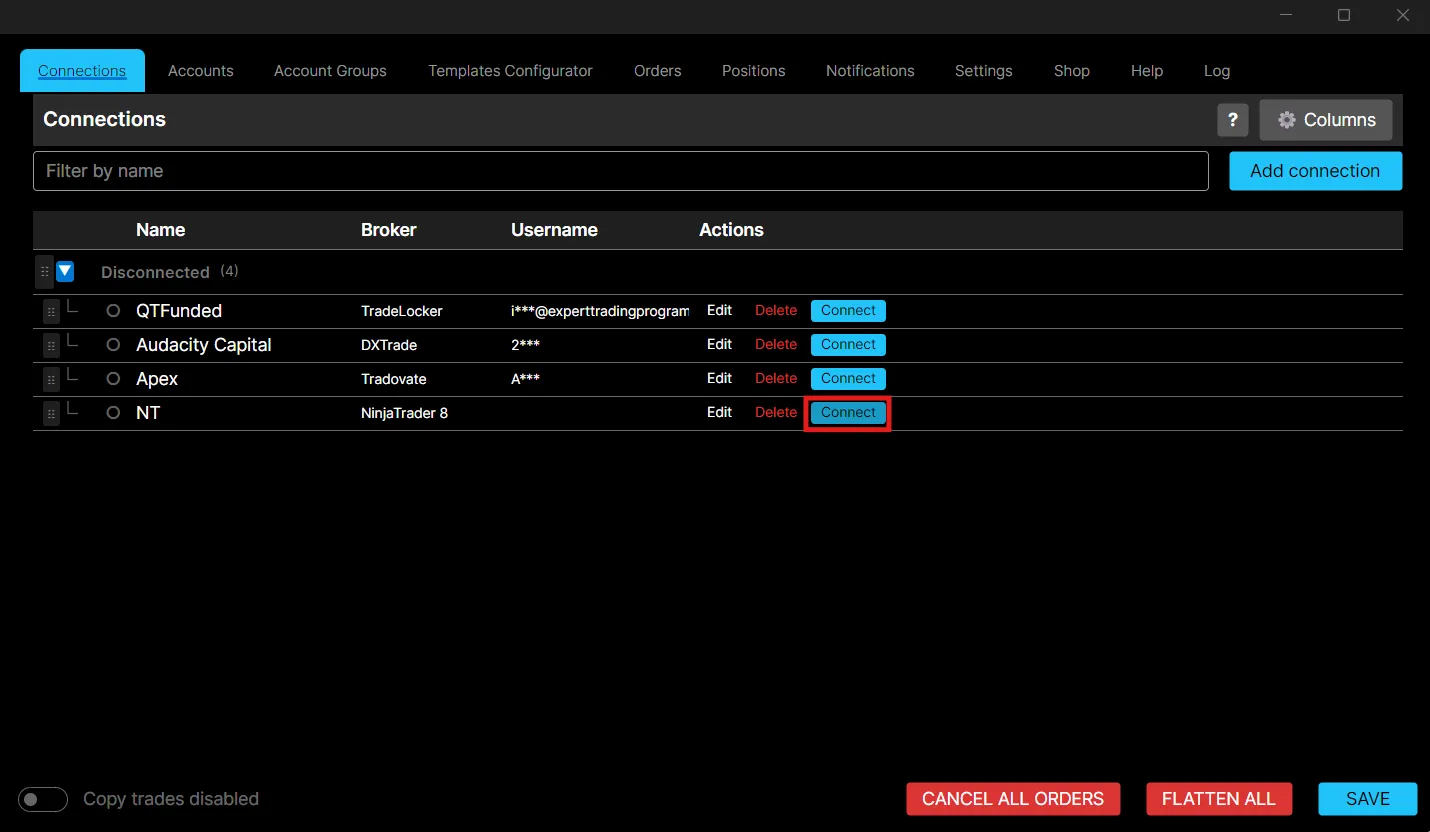Delete the Audacity Capital connection
1430x832 pixels.
[776, 345]
